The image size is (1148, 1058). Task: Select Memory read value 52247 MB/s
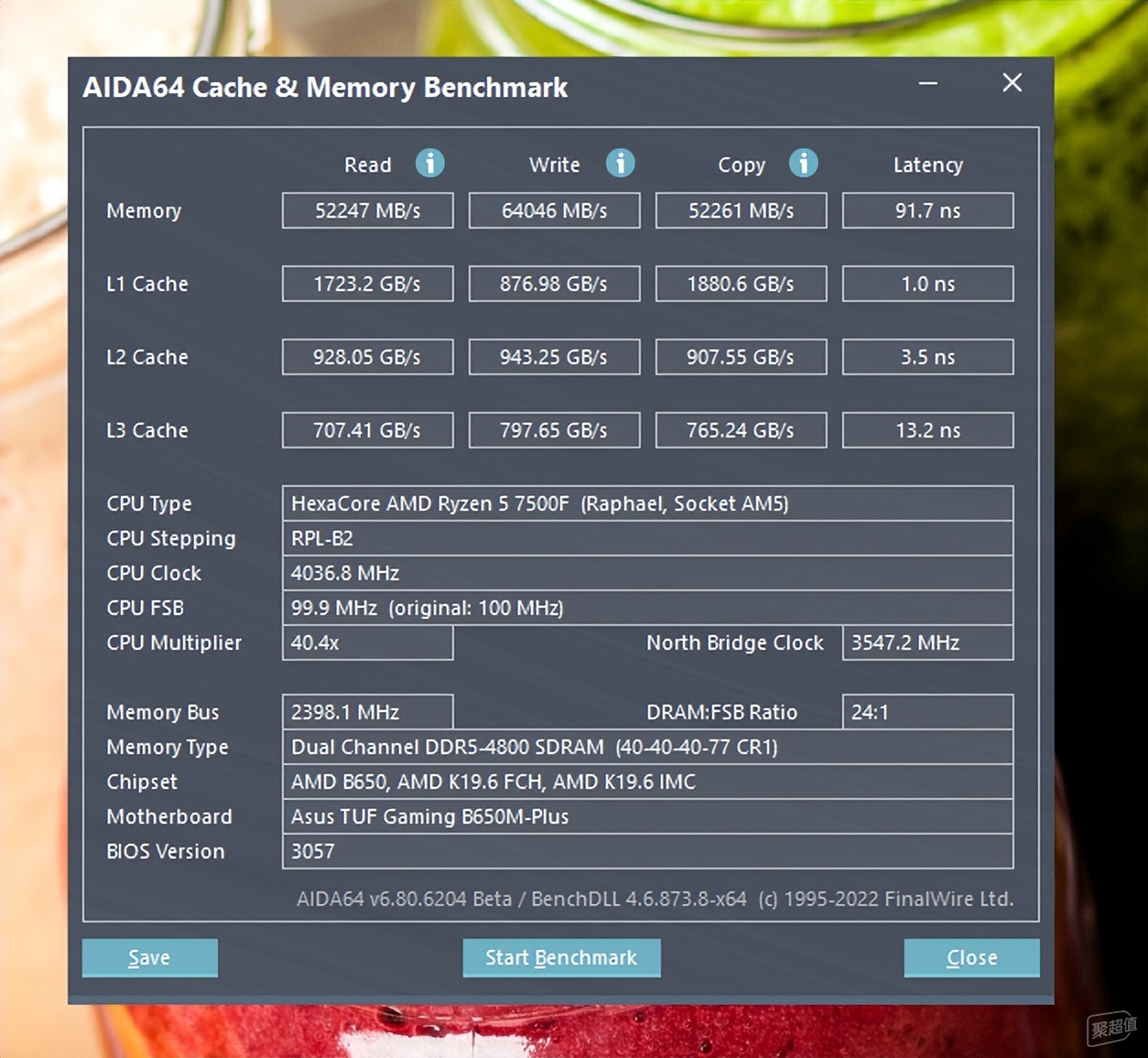click(368, 211)
